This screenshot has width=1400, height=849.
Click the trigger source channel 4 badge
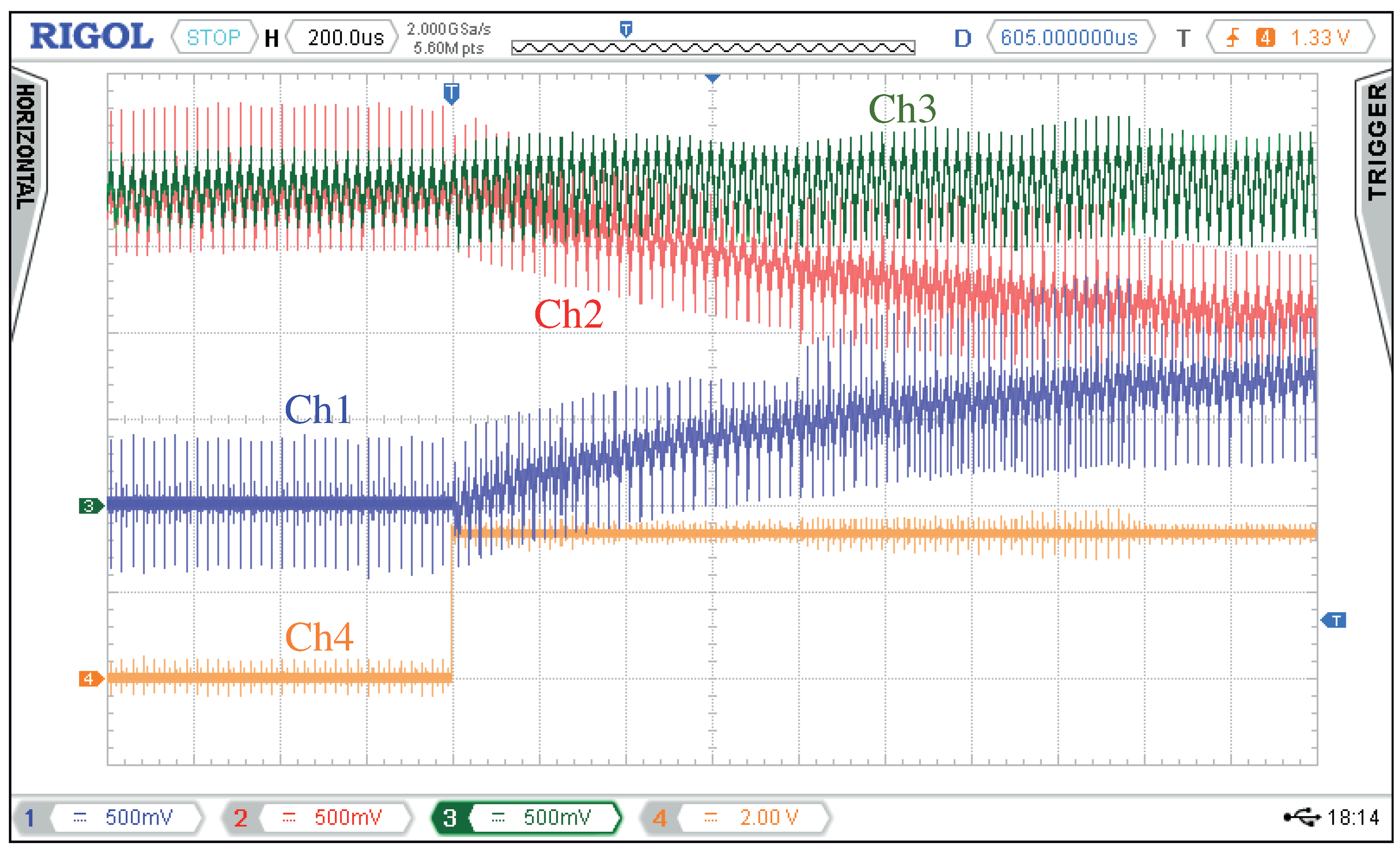(x=1265, y=38)
